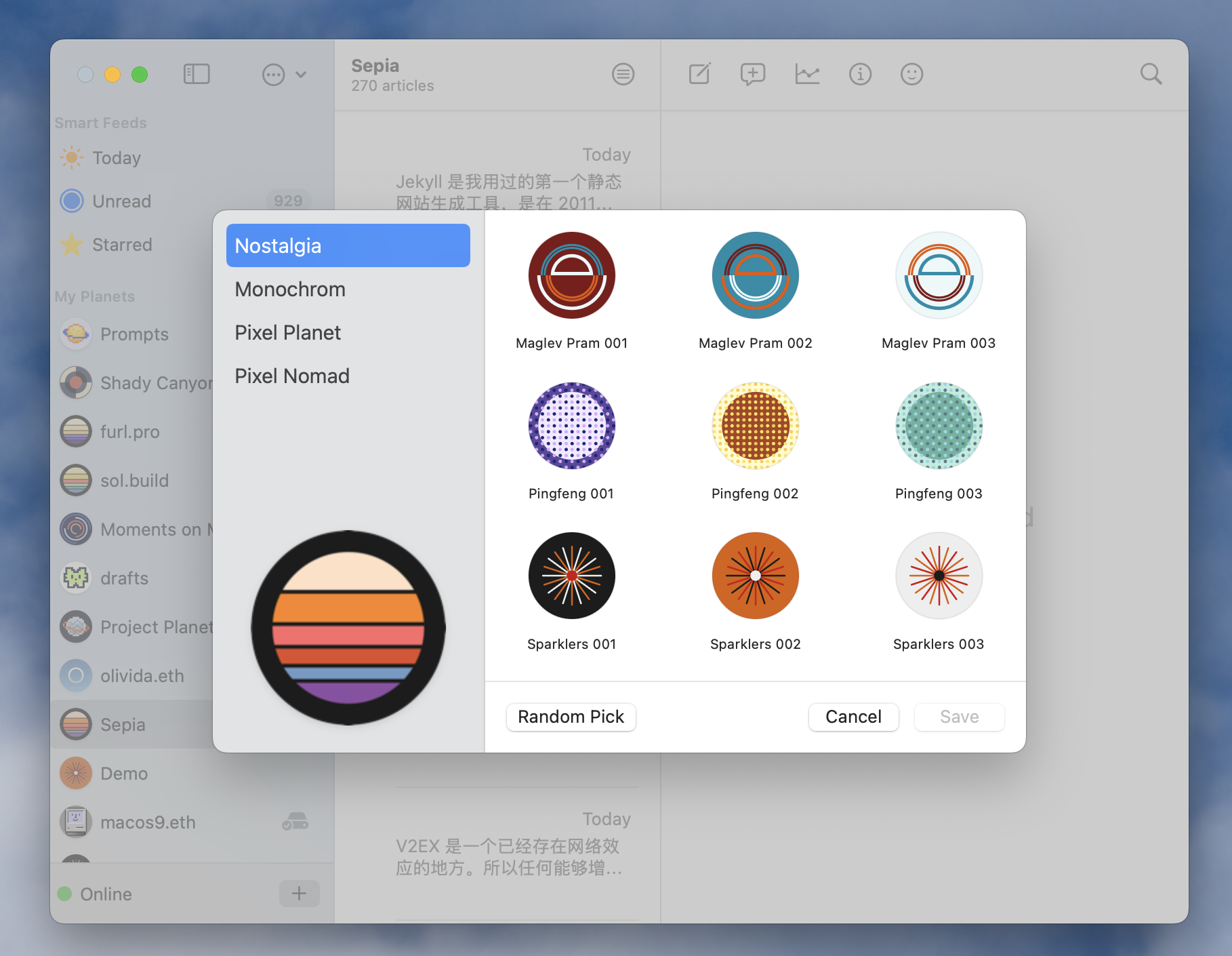Cancel the avatar picker dialog

click(x=853, y=717)
